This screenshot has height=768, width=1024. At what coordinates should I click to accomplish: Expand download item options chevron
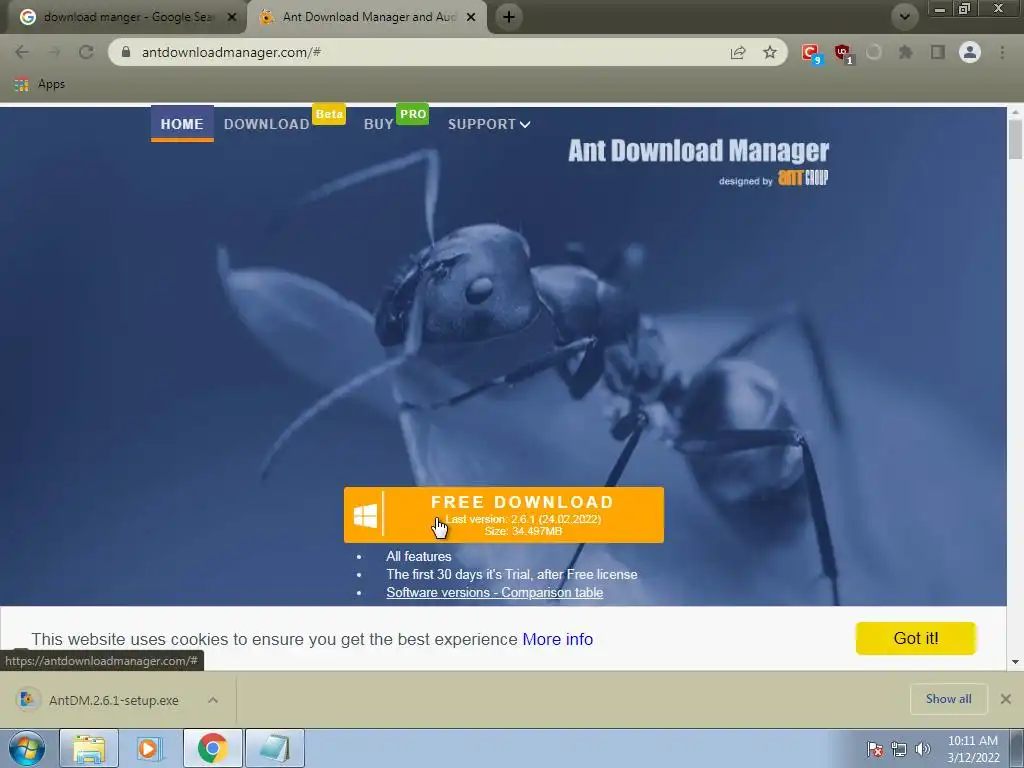[213, 700]
